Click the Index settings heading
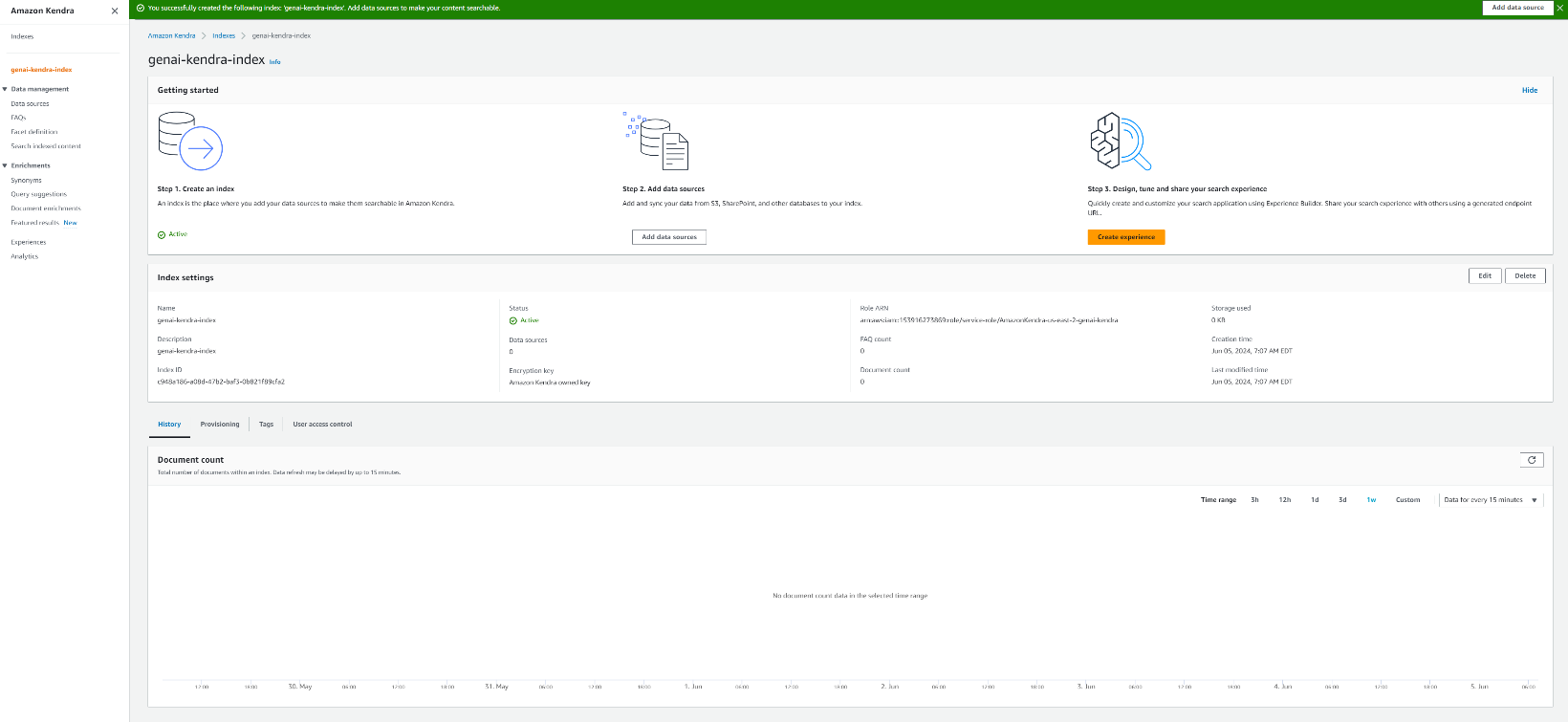Viewport: 1568px width, 722px height. [185, 278]
